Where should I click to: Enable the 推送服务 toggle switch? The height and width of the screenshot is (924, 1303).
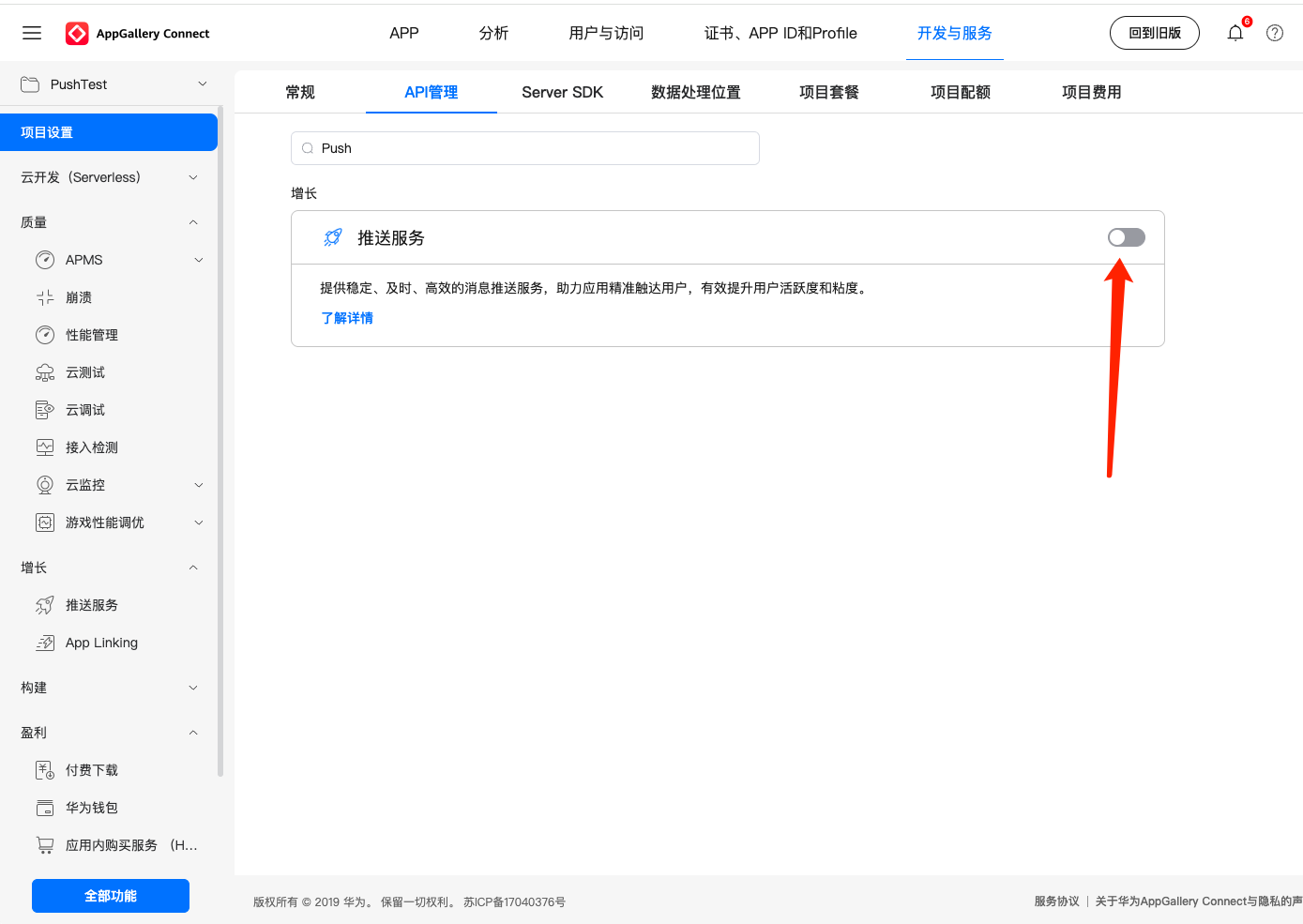pos(1126,237)
